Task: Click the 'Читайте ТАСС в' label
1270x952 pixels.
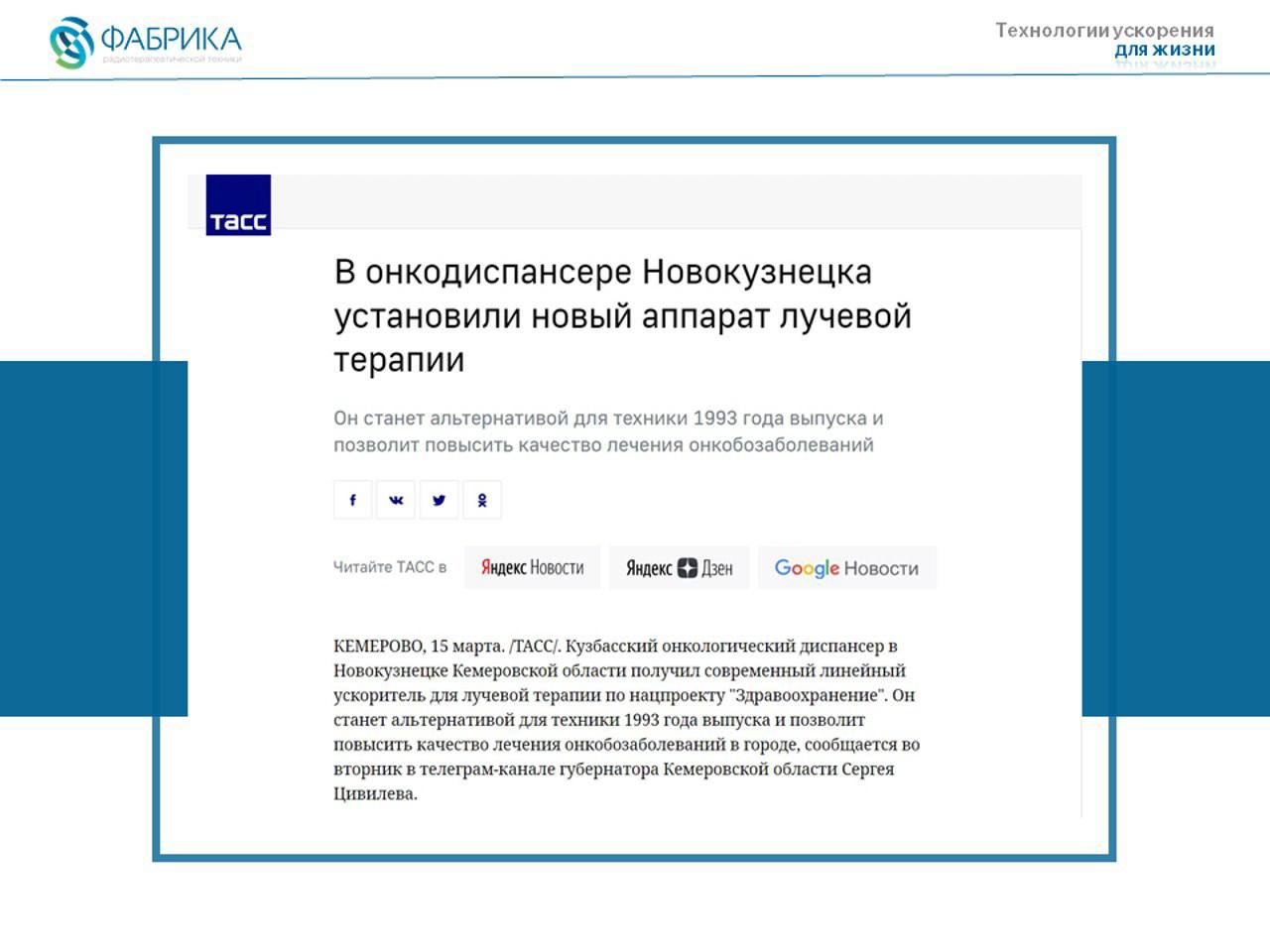Action: [x=390, y=567]
